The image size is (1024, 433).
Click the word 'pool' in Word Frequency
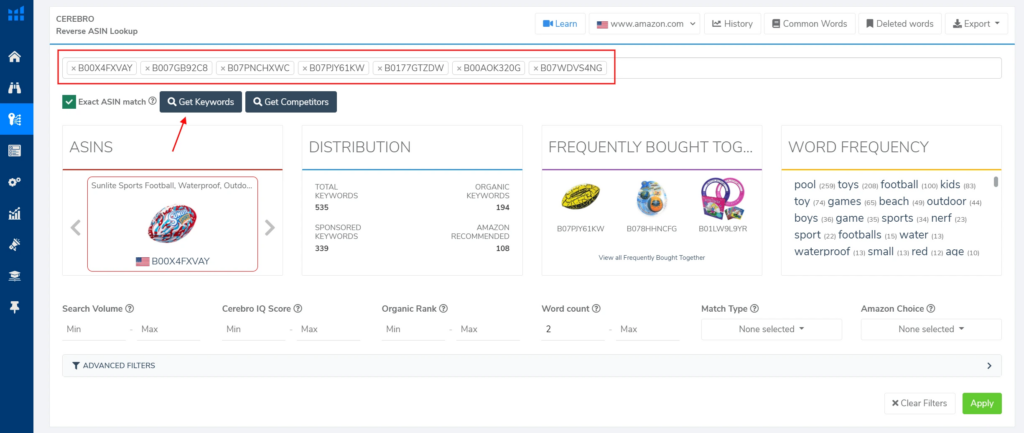point(805,185)
